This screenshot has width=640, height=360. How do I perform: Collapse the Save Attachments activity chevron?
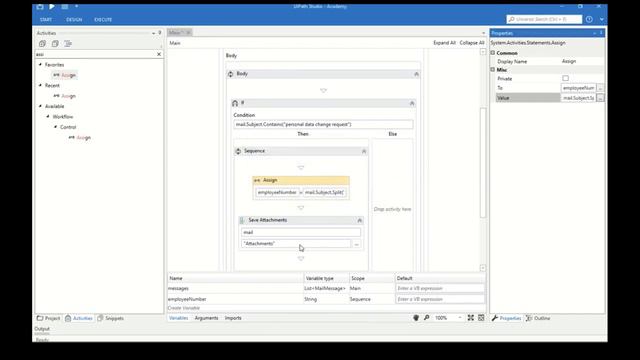pyautogui.click(x=360, y=220)
